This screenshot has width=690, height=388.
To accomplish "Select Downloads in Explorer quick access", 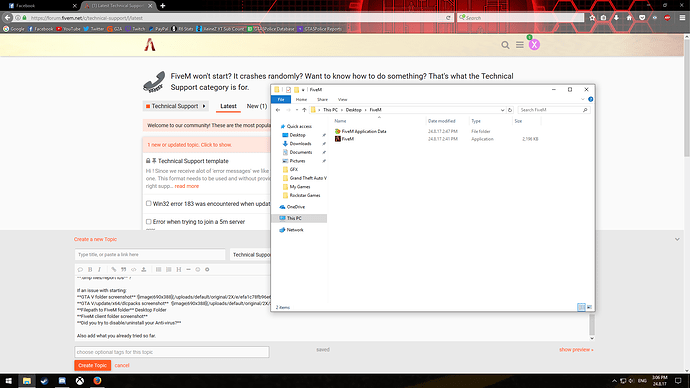I will (x=300, y=143).
